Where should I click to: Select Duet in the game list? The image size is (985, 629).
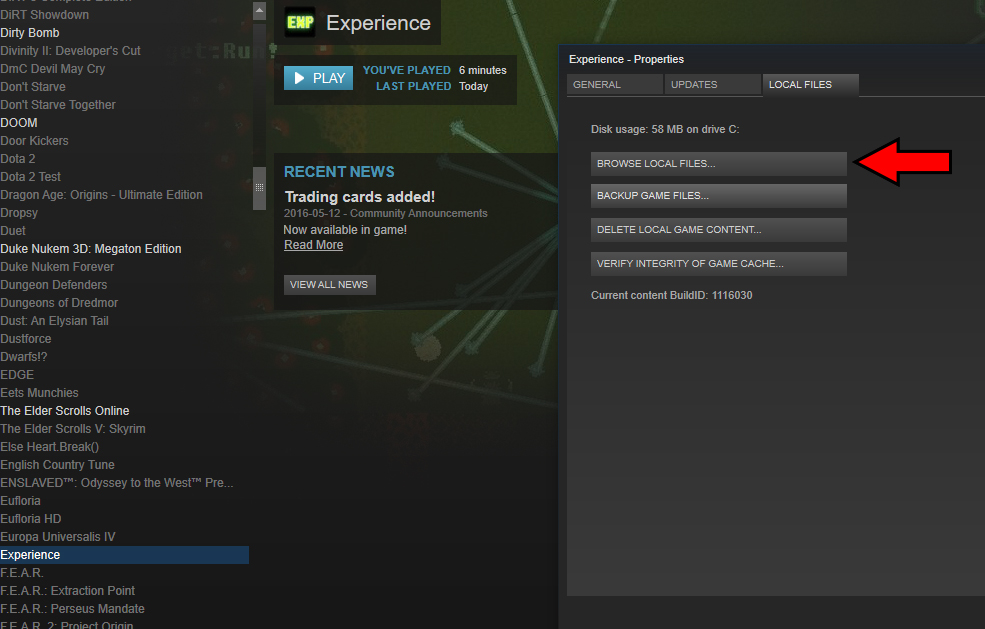13,231
